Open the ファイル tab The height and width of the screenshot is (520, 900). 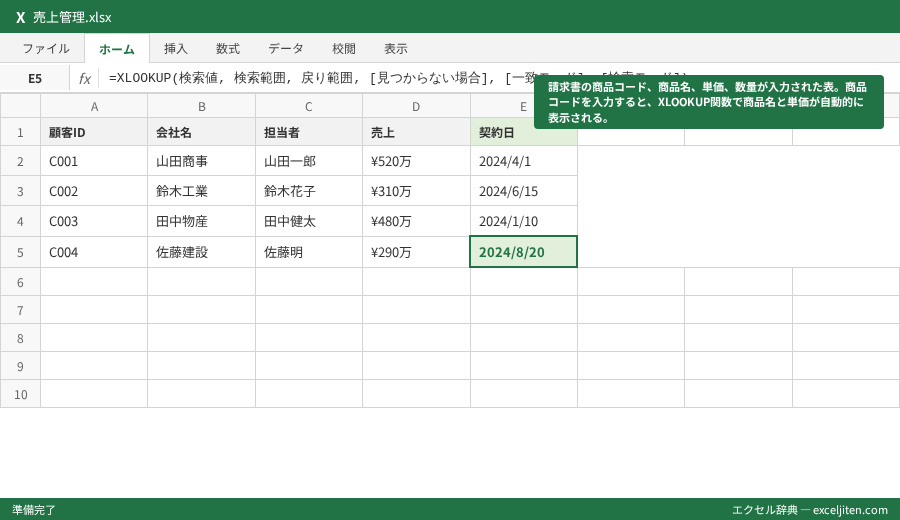(x=46, y=49)
